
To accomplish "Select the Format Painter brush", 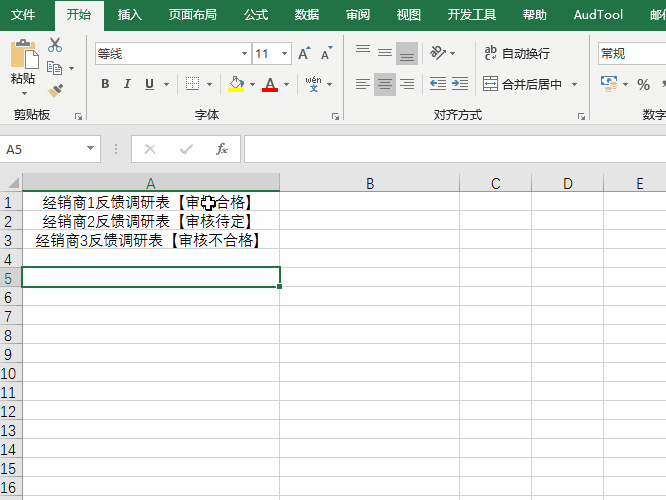I will tap(55, 90).
